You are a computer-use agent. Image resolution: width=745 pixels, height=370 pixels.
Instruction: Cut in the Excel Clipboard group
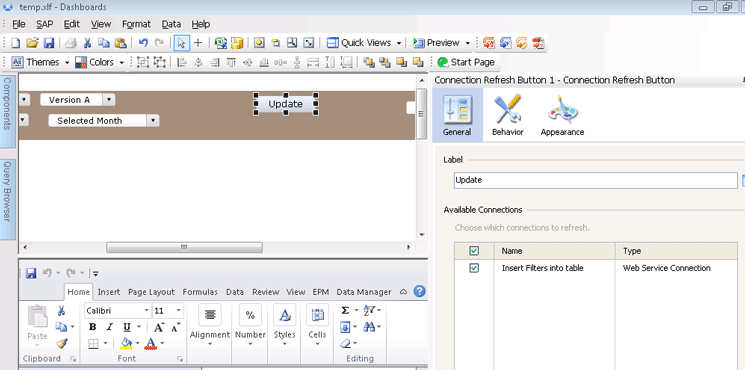coord(61,311)
